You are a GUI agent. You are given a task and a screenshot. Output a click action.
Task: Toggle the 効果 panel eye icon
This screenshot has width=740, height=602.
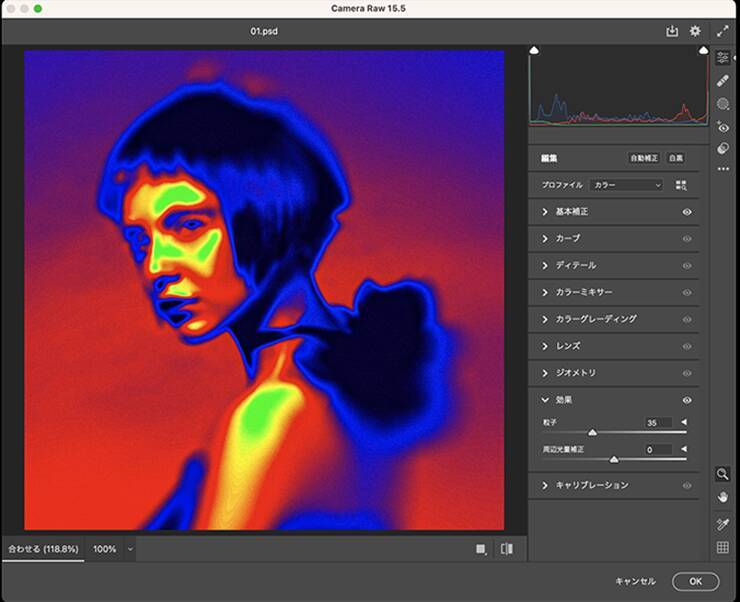[687, 400]
